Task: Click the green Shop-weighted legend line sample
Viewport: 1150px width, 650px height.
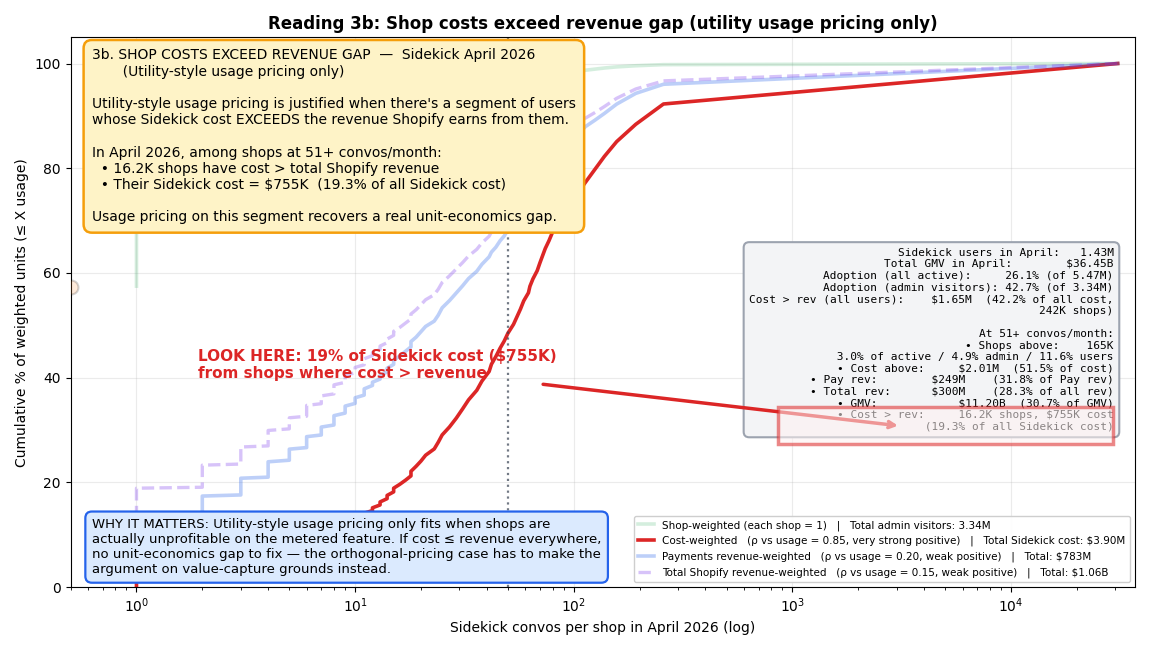Action: coord(646,525)
